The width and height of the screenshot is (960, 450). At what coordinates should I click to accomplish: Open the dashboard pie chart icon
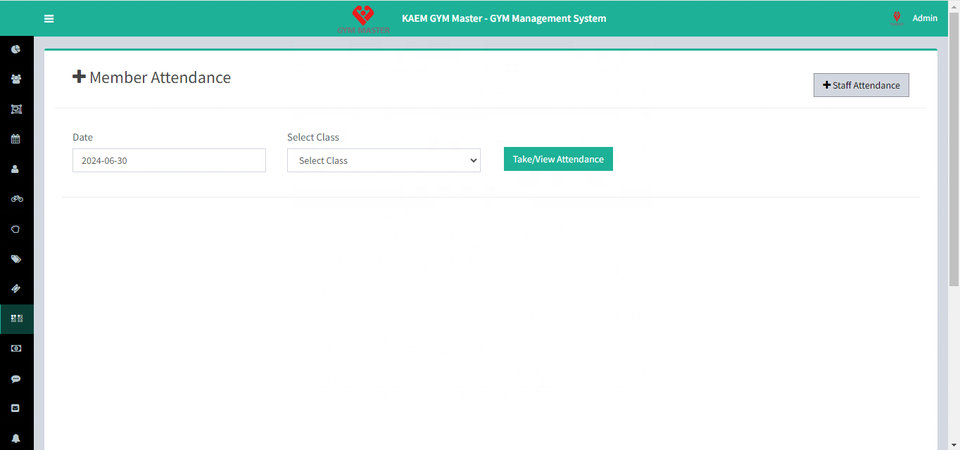[16, 49]
